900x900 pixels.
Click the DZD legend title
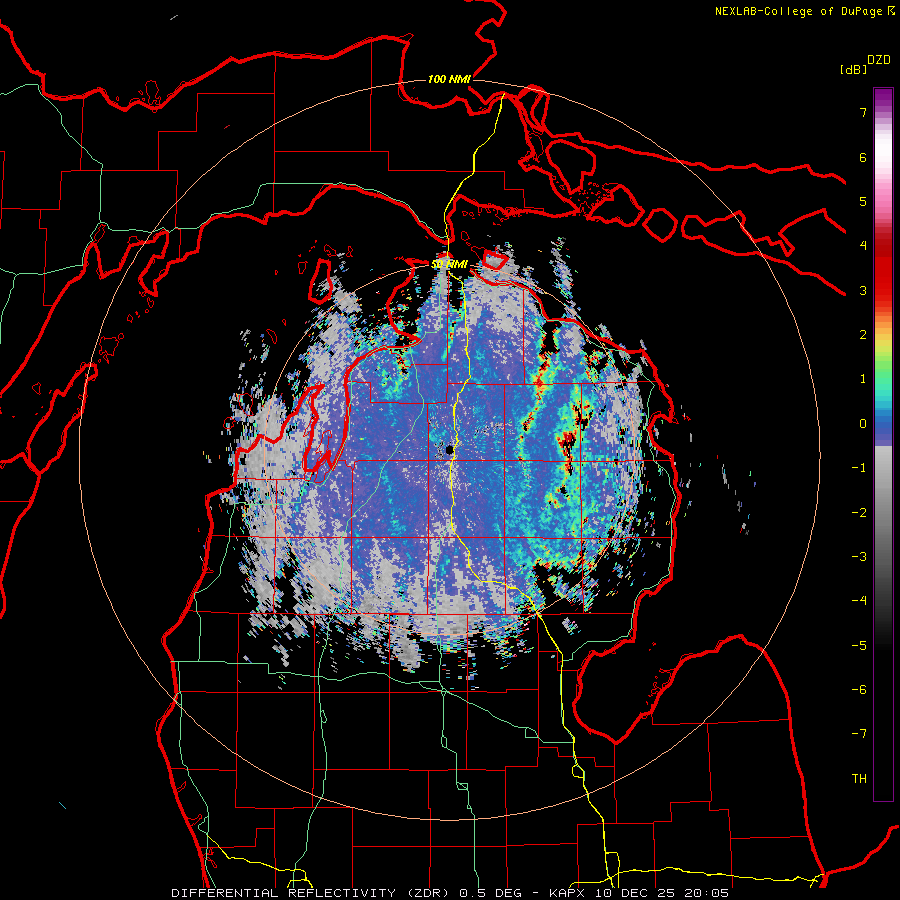pos(879,60)
